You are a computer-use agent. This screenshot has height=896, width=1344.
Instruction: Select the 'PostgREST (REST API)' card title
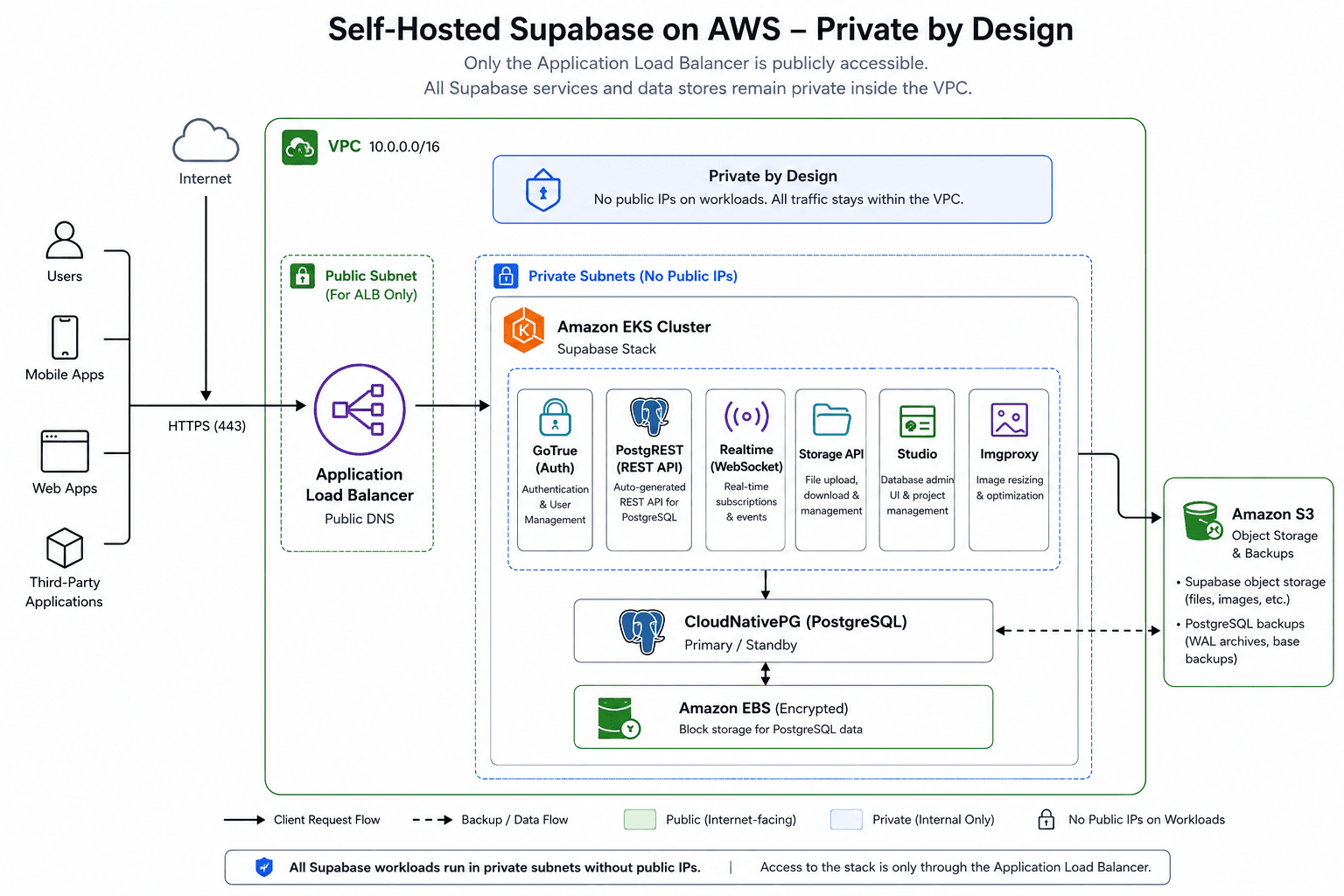pos(649,458)
